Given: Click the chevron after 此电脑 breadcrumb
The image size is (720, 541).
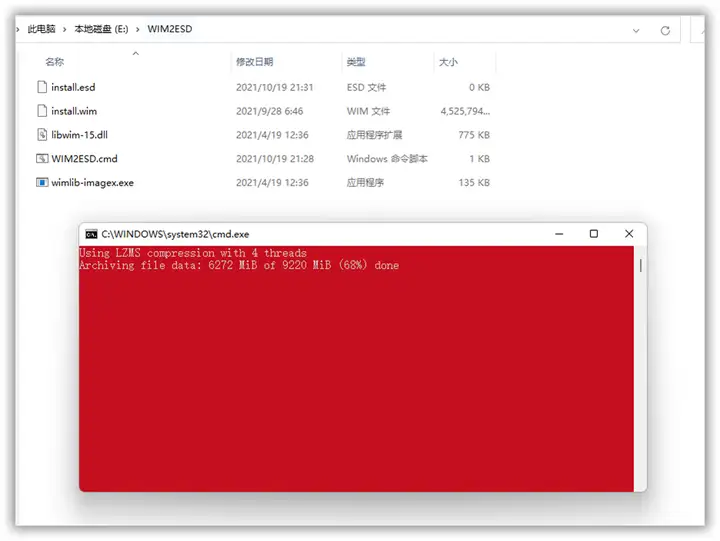Looking at the screenshot, I should click(65, 29).
